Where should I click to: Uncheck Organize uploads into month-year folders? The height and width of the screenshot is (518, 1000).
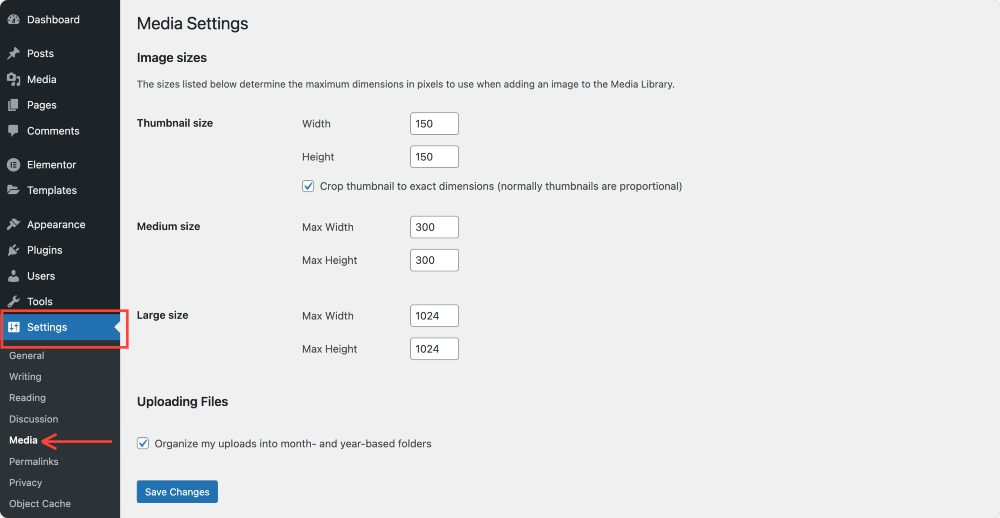[143, 443]
